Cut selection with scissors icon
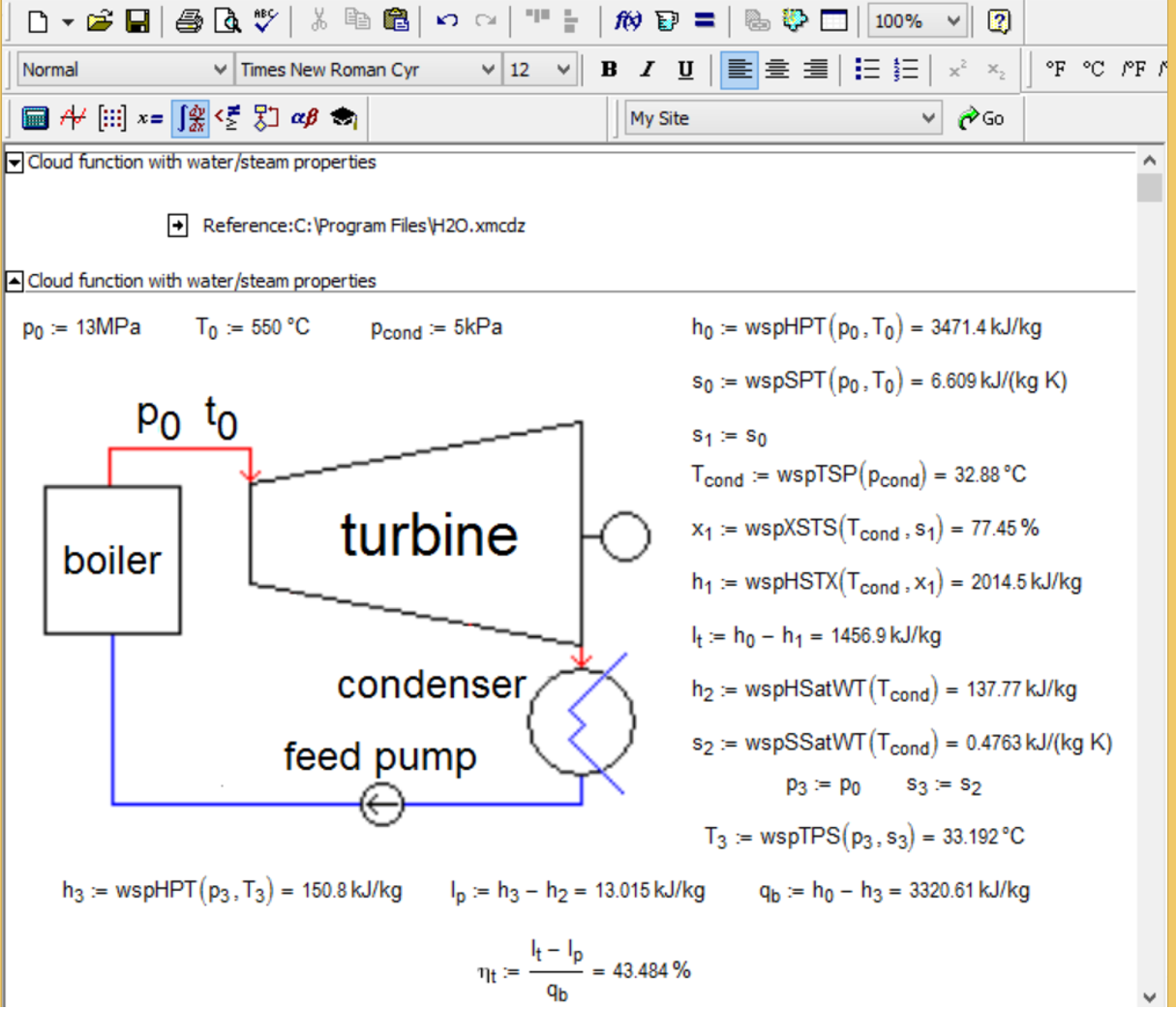This screenshot has height=1009, width=1176. 319,20
